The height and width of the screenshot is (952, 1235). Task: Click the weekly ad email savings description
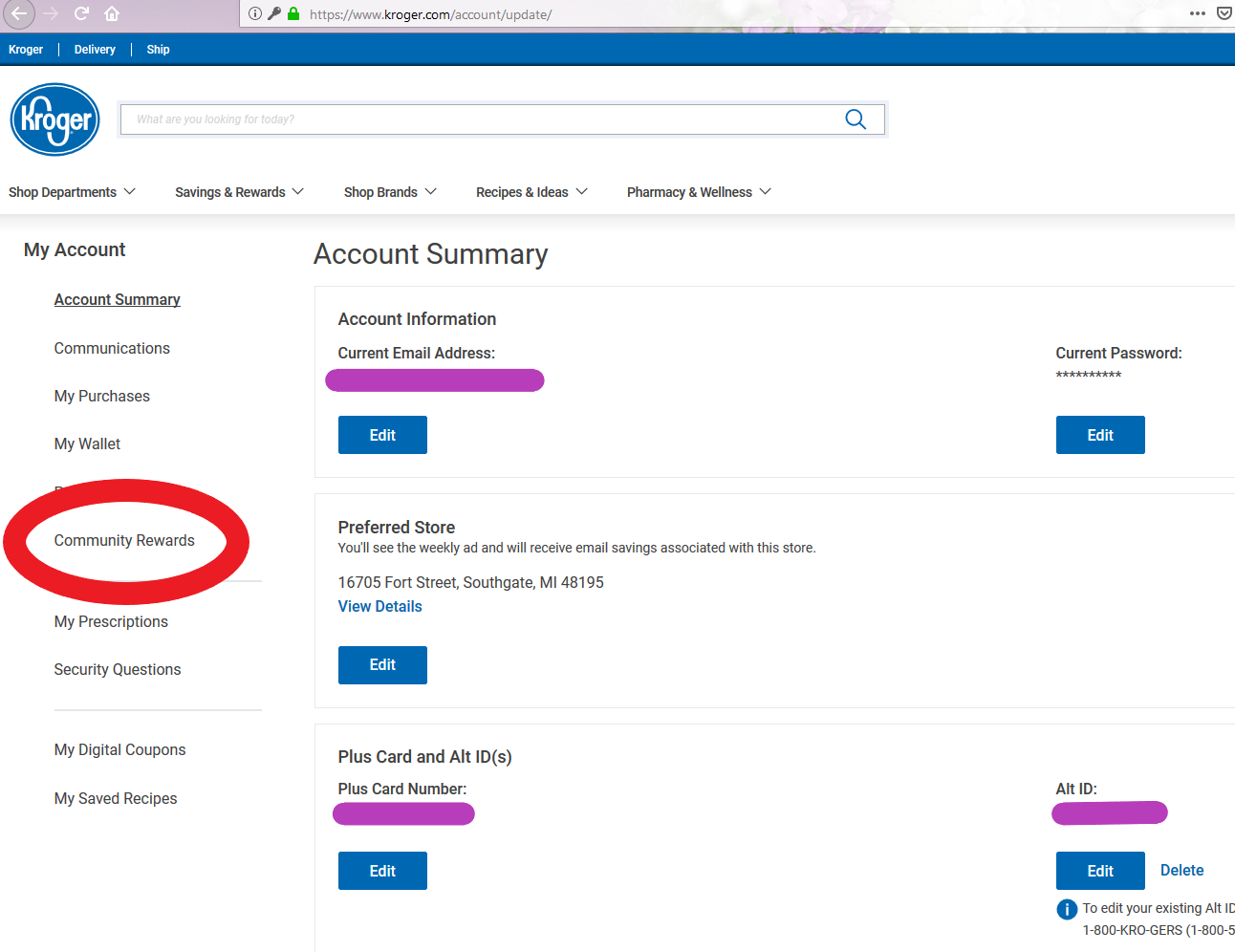[576, 549]
